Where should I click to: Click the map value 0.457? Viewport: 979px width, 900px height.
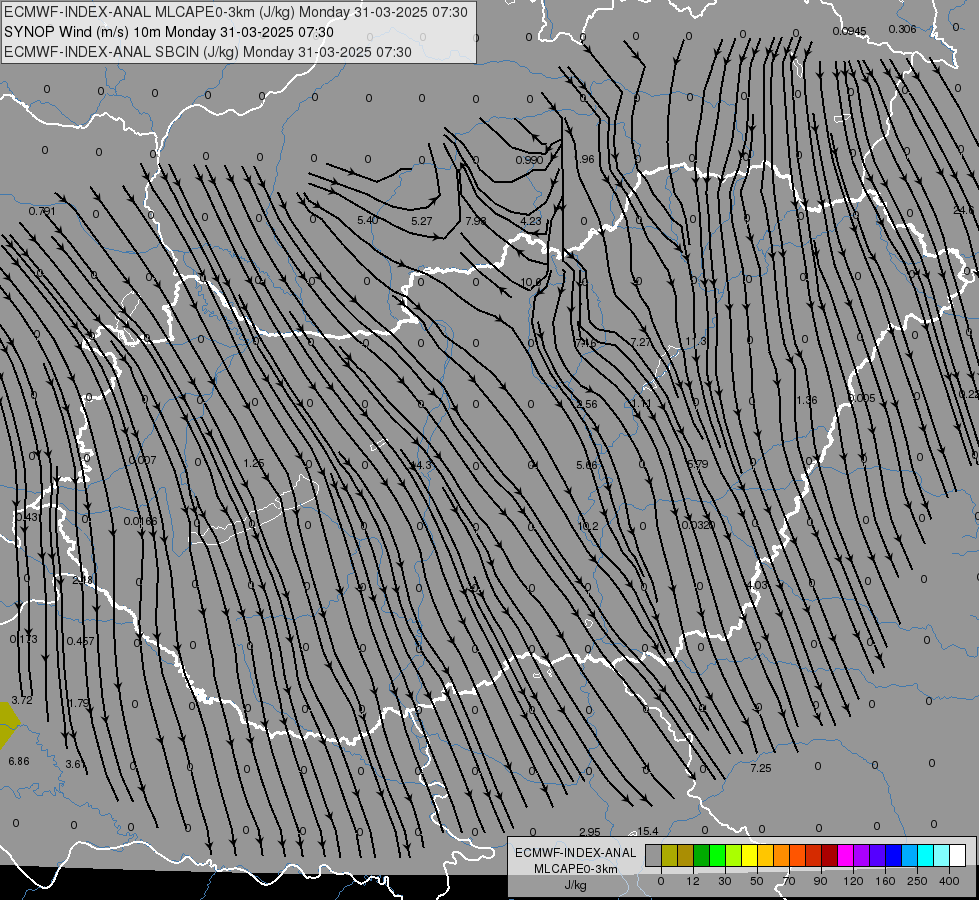(81, 641)
